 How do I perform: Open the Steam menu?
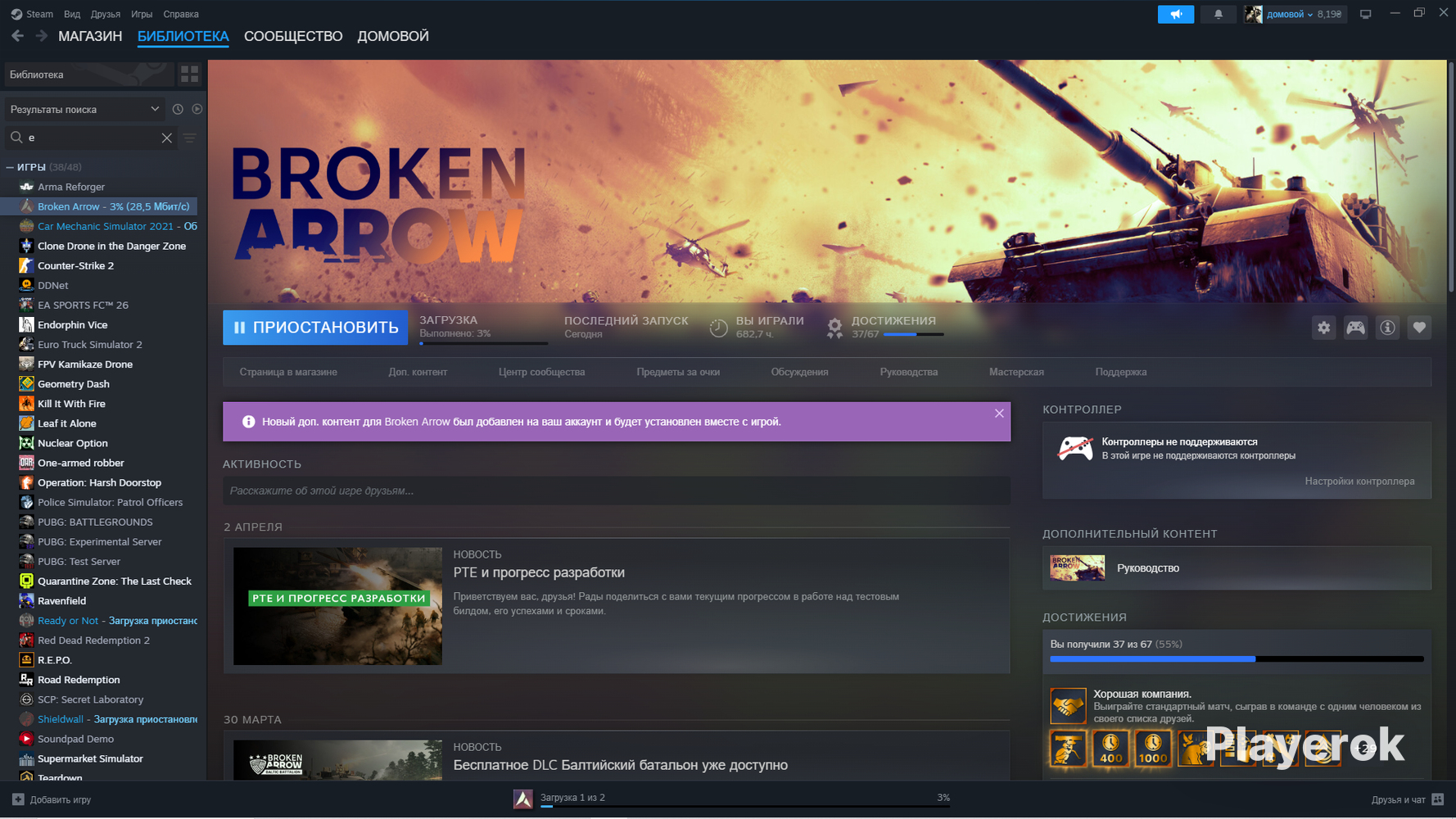pos(33,14)
